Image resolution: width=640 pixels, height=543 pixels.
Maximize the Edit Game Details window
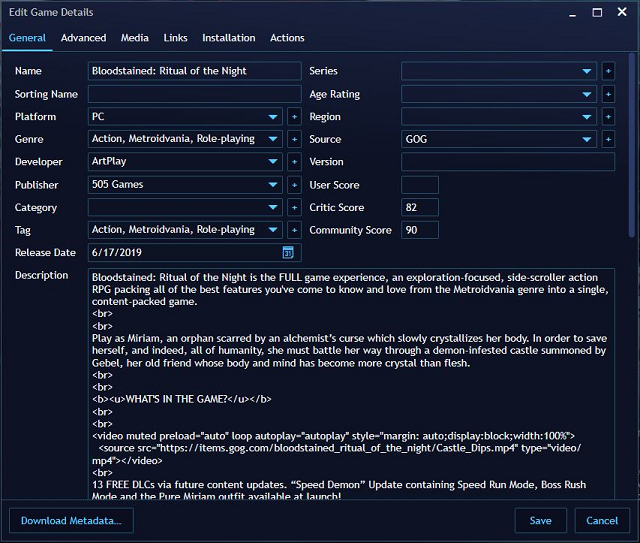coord(597,13)
